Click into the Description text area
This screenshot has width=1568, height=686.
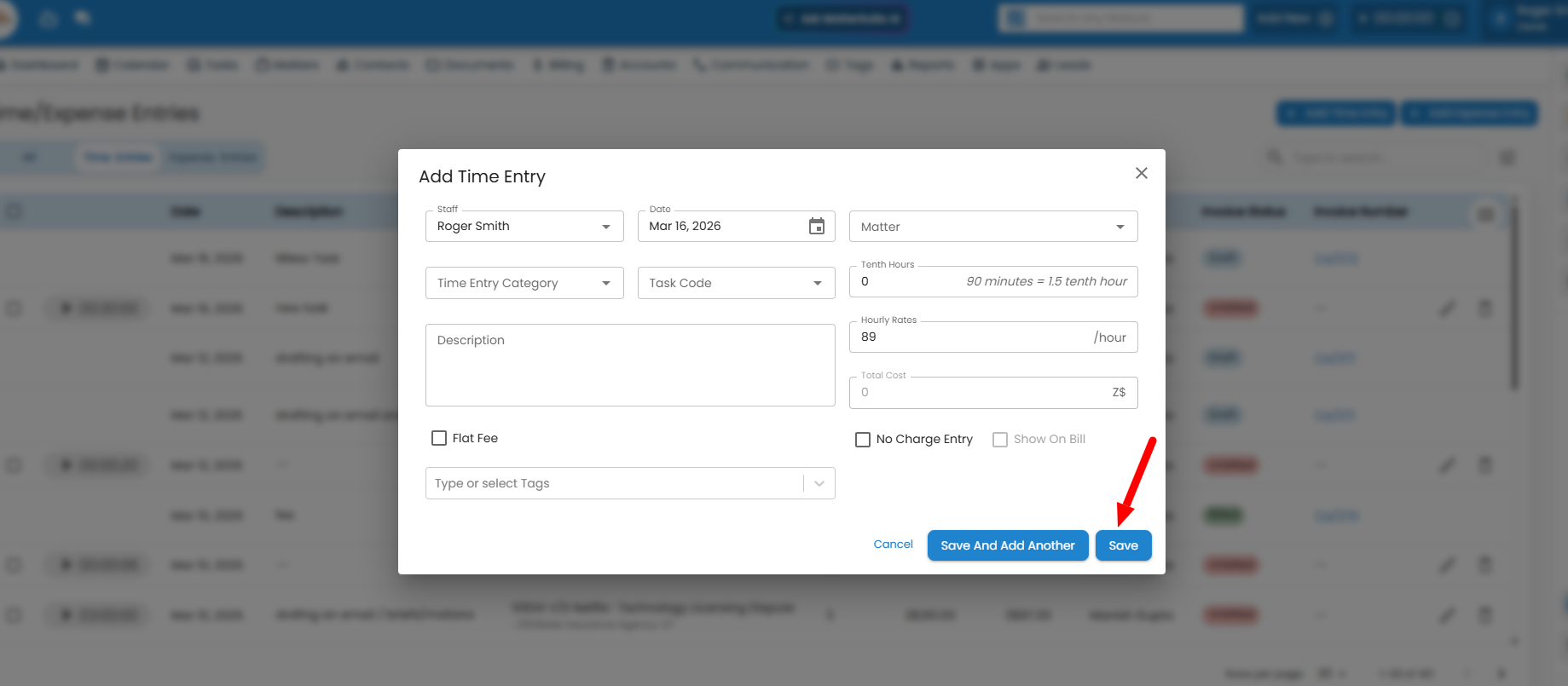pyautogui.click(x=629, y=365)
